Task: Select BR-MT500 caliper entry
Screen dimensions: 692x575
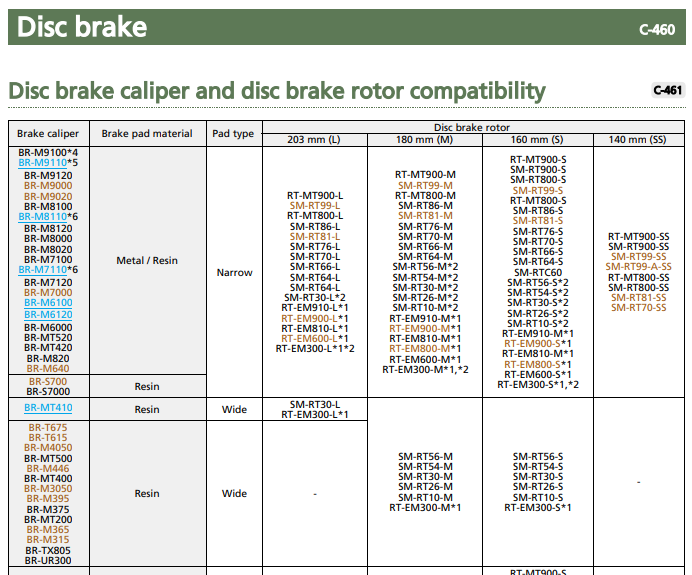Action: pyautogui.click(x=48, y=458)
